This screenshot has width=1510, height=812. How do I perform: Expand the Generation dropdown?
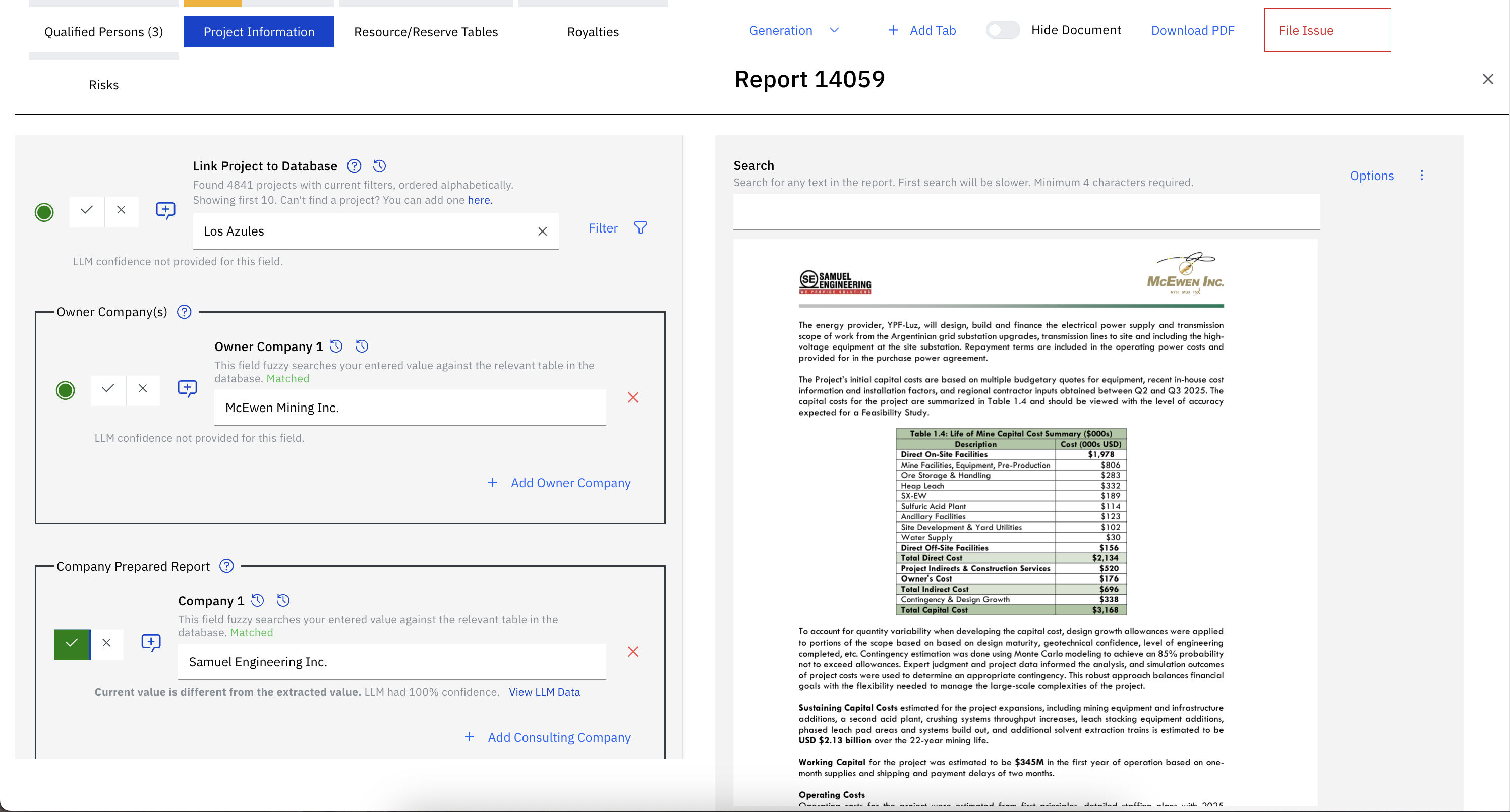click(794, 30)
